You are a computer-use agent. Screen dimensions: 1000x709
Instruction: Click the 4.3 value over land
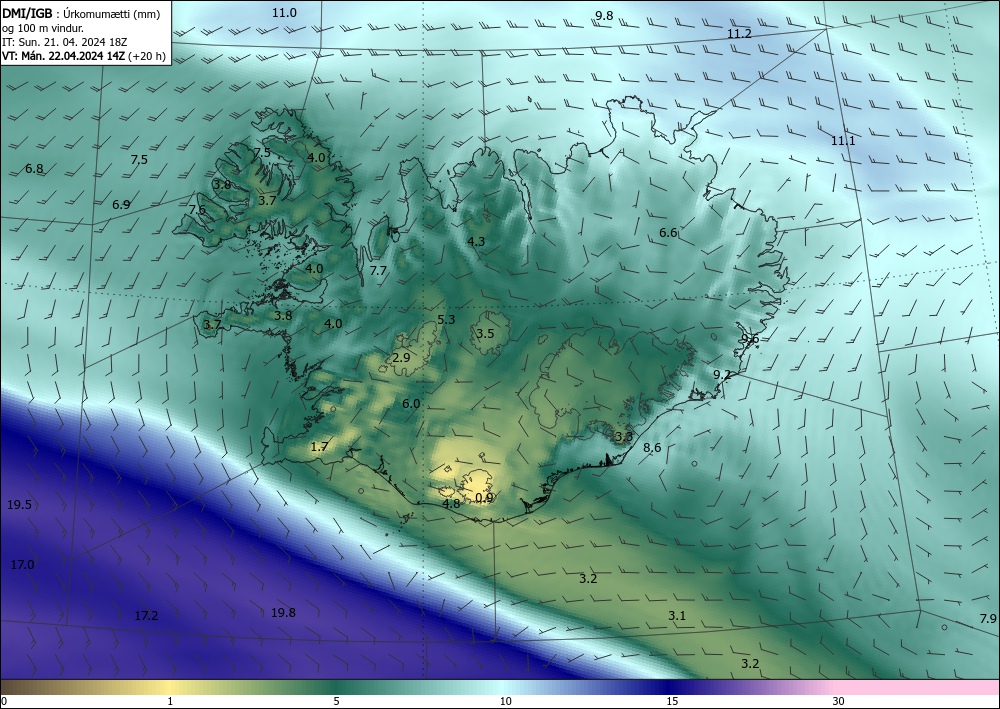coord(476,241)
